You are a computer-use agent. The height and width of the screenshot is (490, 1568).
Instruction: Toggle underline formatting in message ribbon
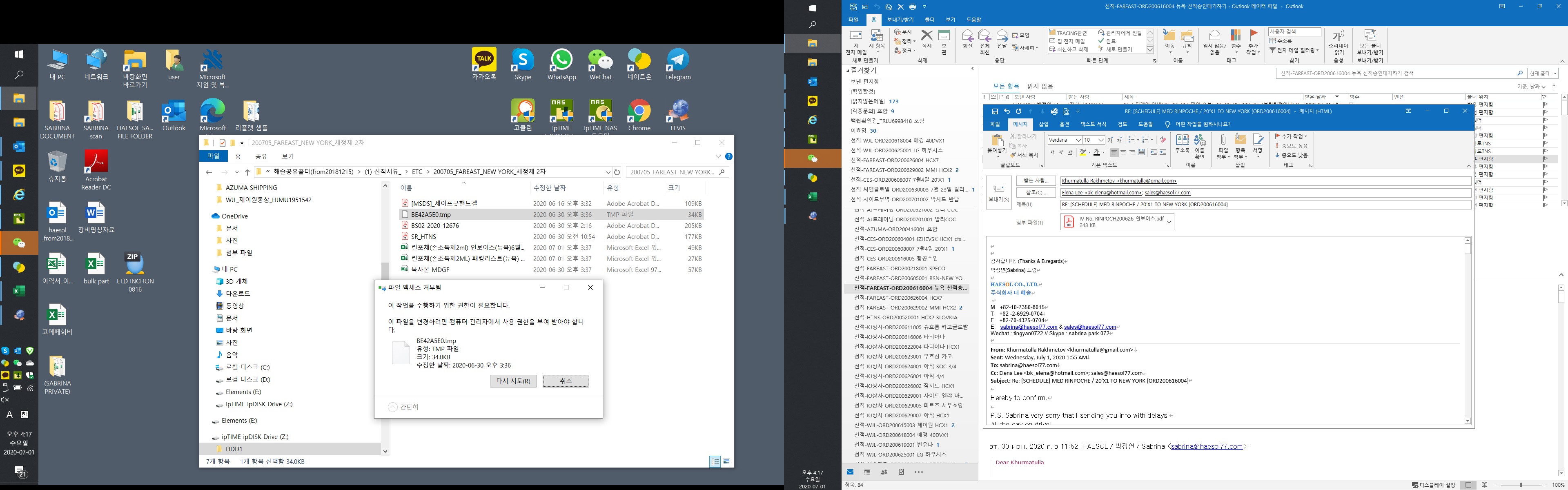coord(1070,152)
